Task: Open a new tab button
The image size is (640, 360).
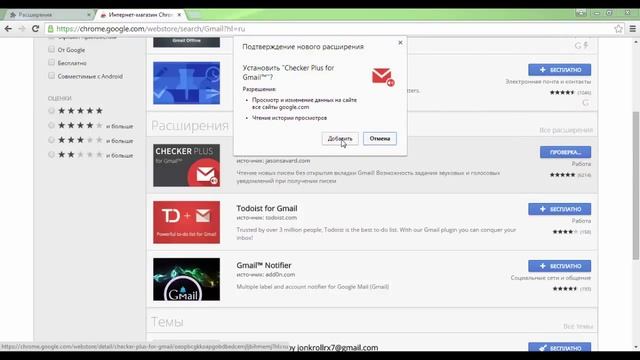Action: click(195, 15)
